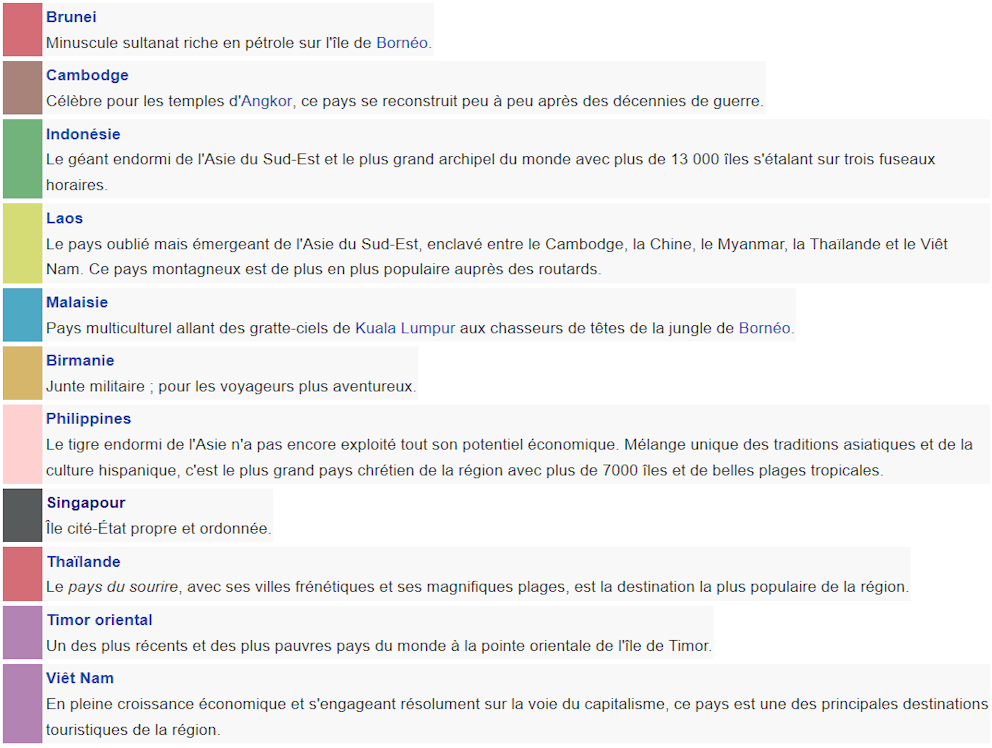
Task: Open the Viêt Nam article link
Action: click(x=80, y=678)
